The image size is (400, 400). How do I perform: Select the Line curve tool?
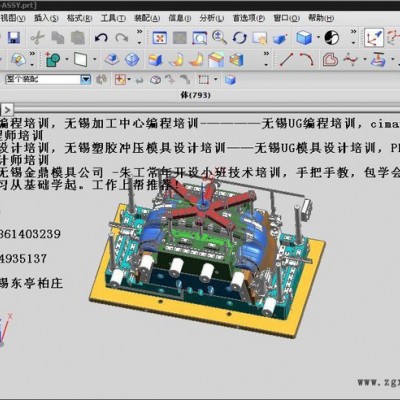point(286,60)
